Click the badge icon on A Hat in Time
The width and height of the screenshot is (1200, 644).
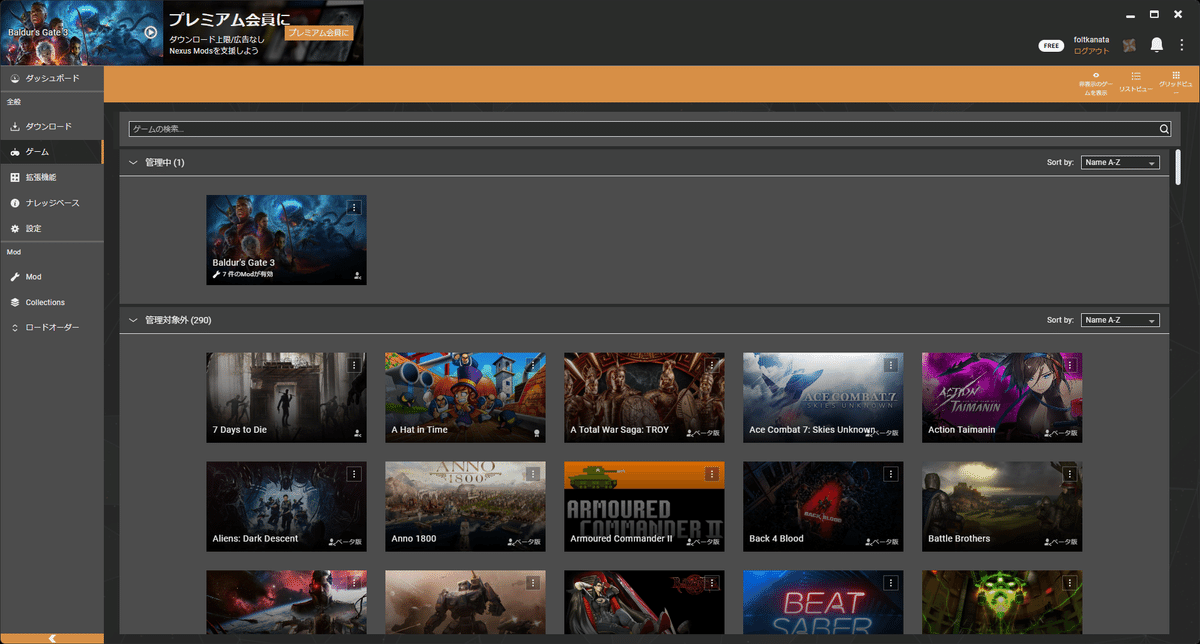click(536, 433)
